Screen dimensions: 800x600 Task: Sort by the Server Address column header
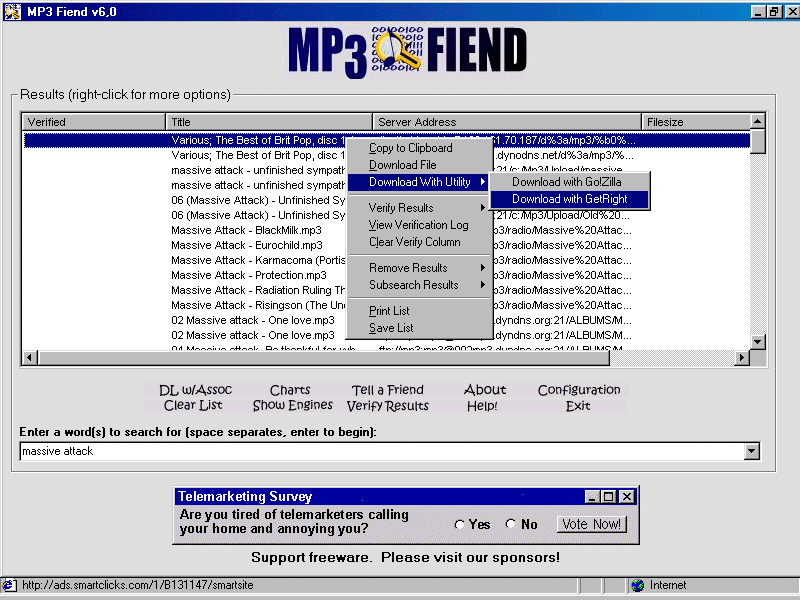tap(507, 122)
